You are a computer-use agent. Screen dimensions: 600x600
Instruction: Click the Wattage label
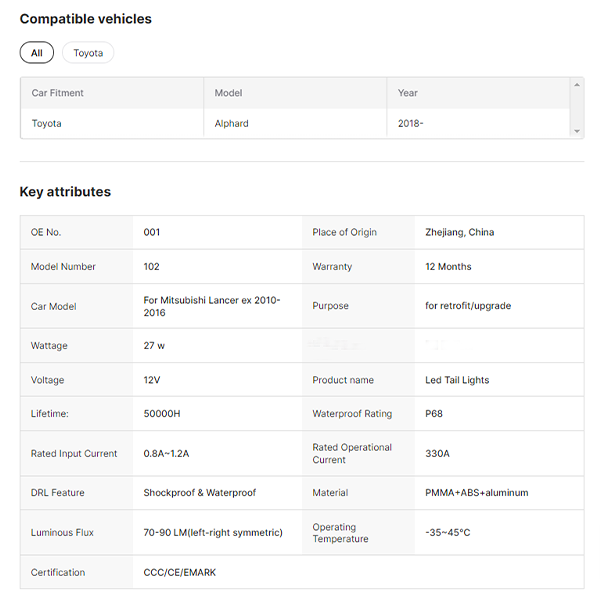click(x=49, y=346)
